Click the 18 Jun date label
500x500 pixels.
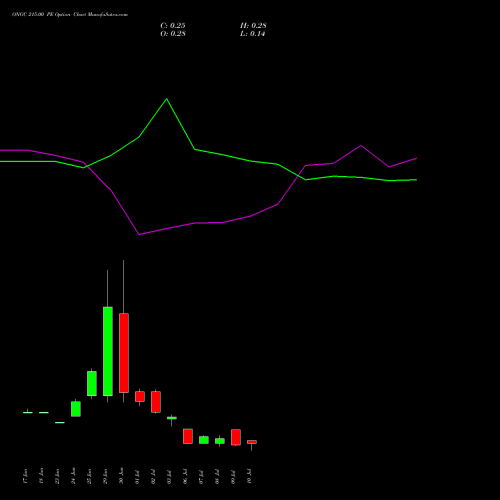tap(41, 476)
